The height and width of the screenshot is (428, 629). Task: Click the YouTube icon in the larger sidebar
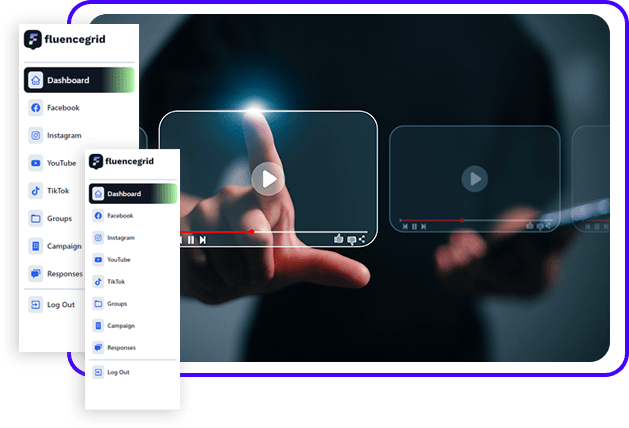[35, 163]
